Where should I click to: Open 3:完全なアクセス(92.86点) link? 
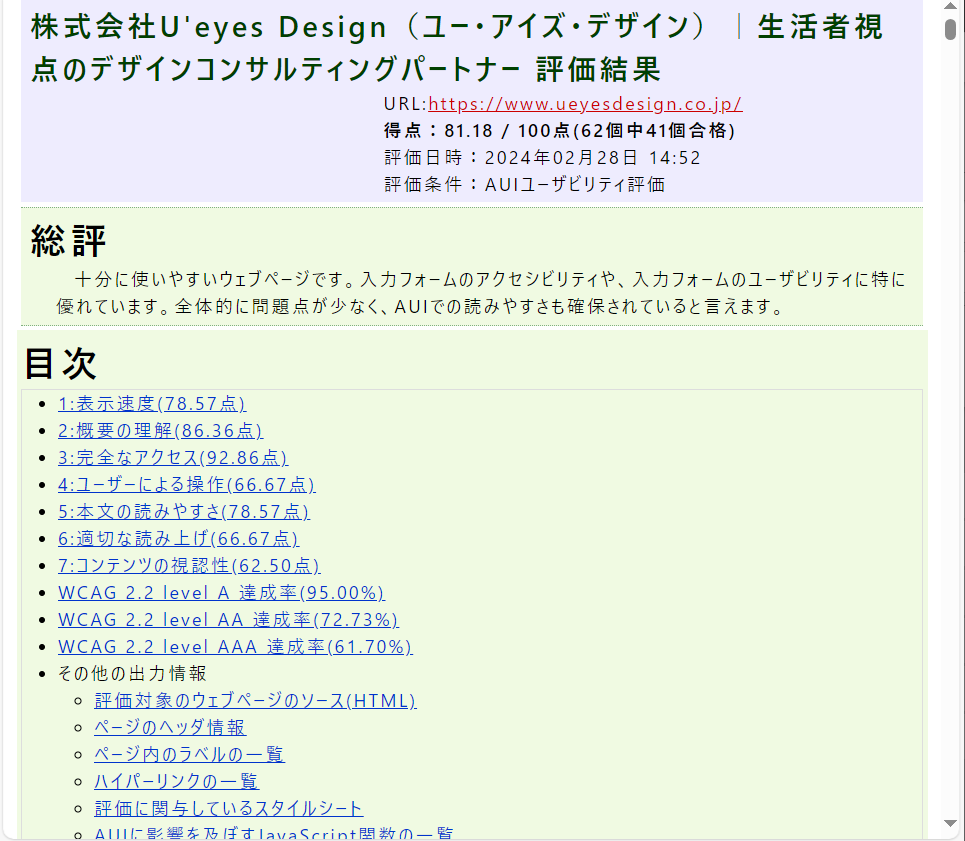click(x=173, y=458)
